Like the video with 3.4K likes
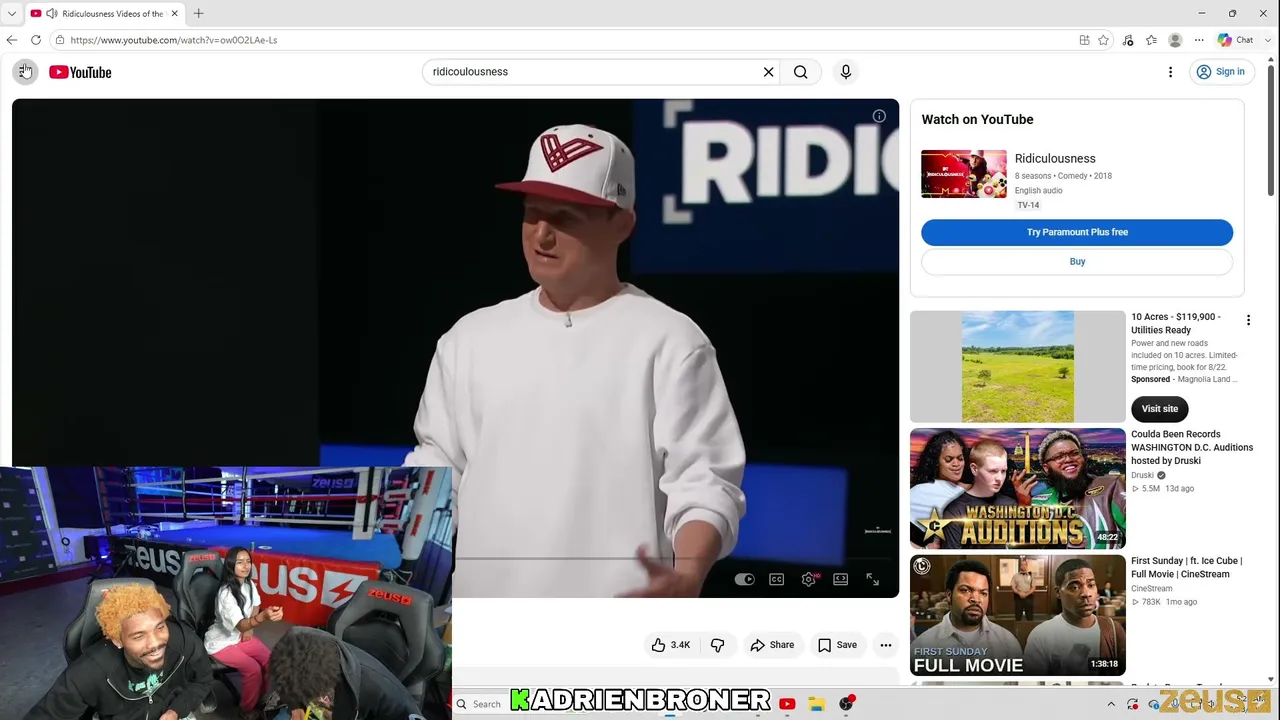This screenshot has height=720, width=1280. point(670,645)
